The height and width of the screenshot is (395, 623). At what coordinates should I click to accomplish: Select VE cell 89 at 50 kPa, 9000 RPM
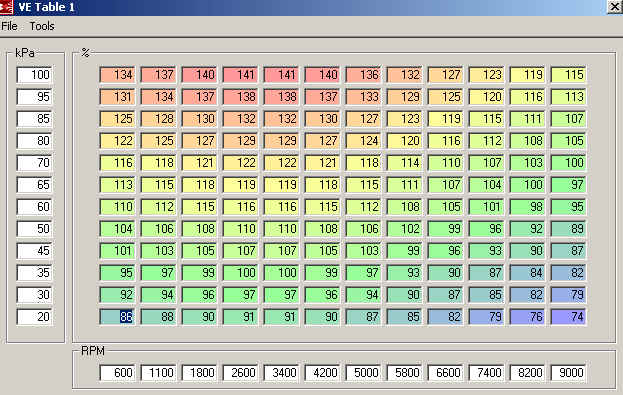pos(569,229)
